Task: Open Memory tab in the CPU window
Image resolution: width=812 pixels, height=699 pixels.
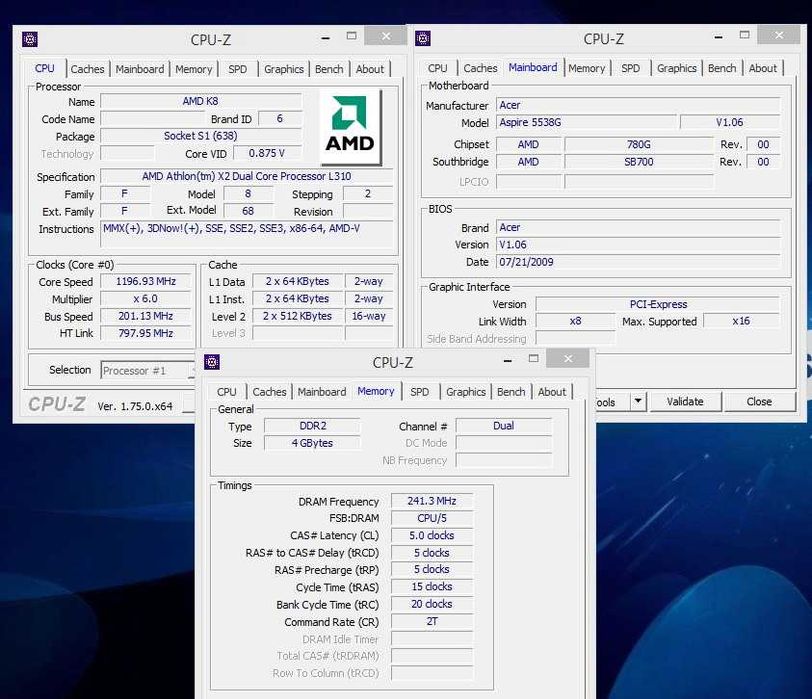Action: (x=194, y=69)
